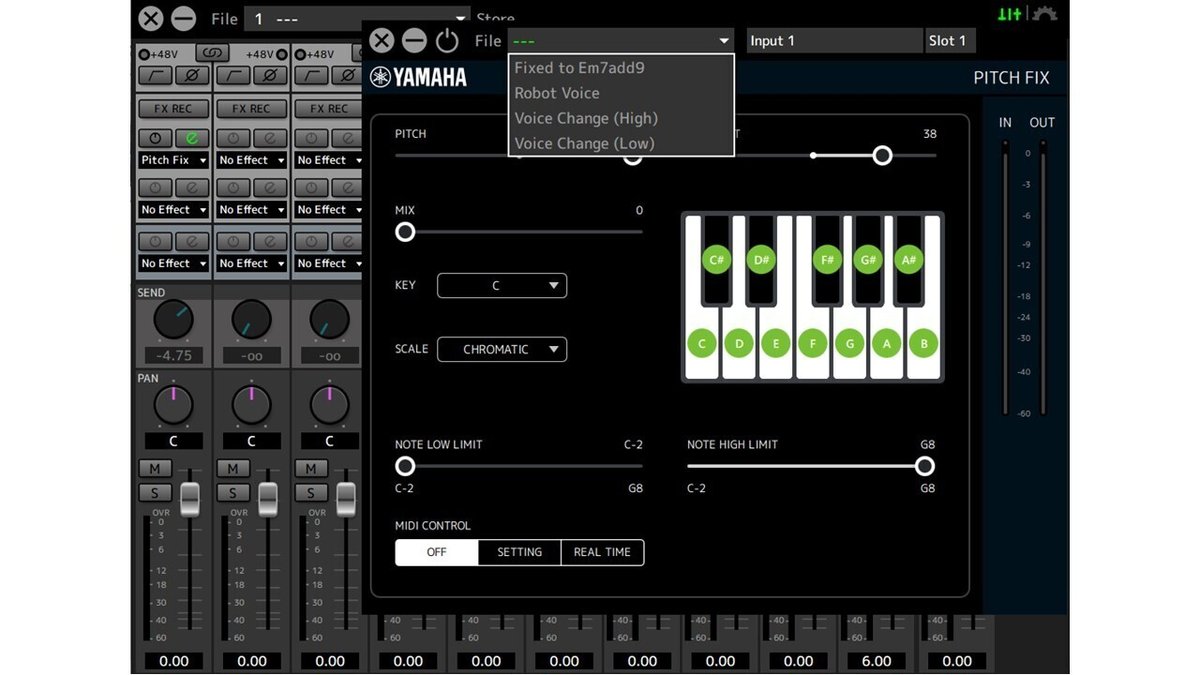Toggle the B note on the piano

924,344
